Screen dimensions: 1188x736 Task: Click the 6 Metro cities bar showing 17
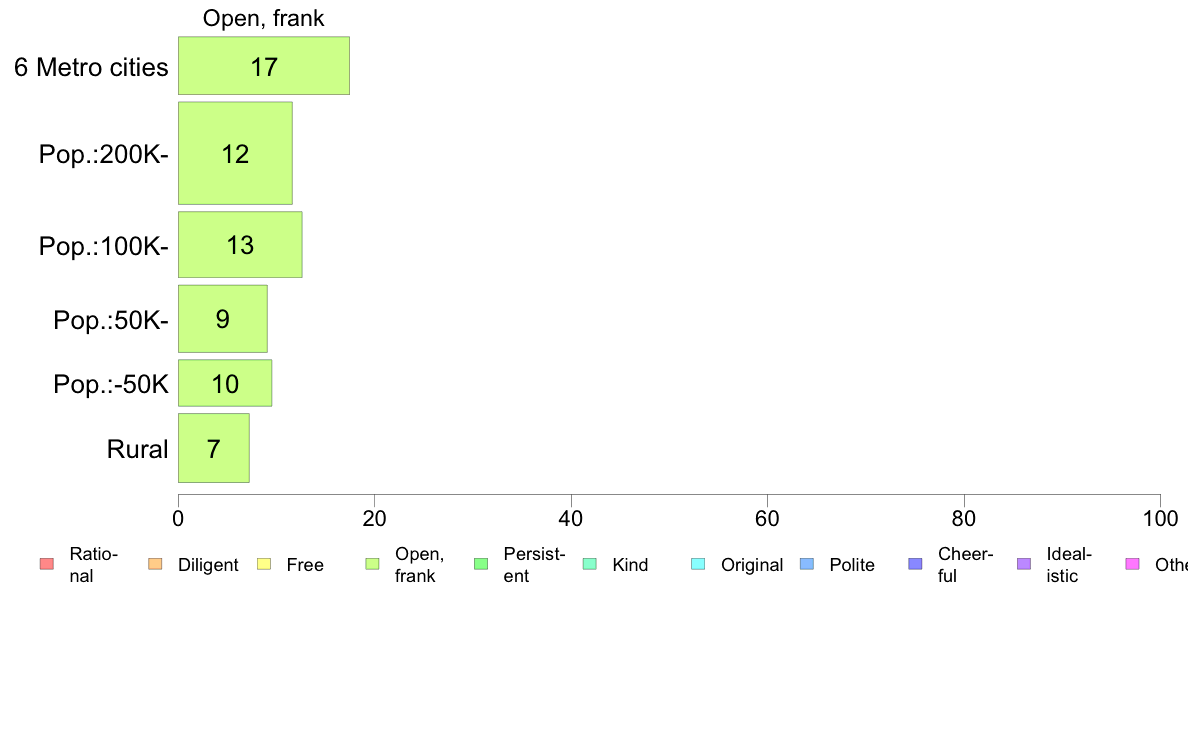(x=264, y=66)
